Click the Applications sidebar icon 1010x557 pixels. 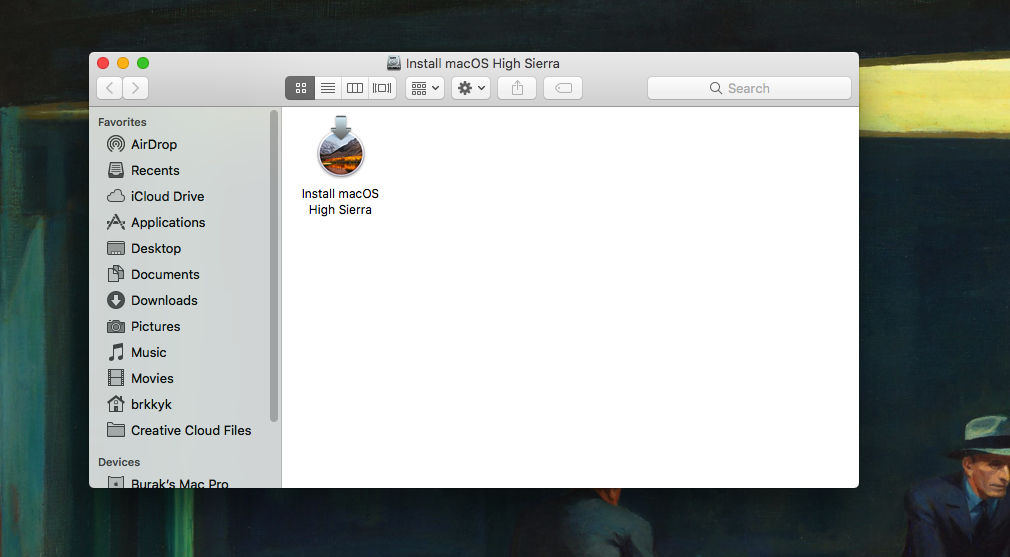(116, 222)
